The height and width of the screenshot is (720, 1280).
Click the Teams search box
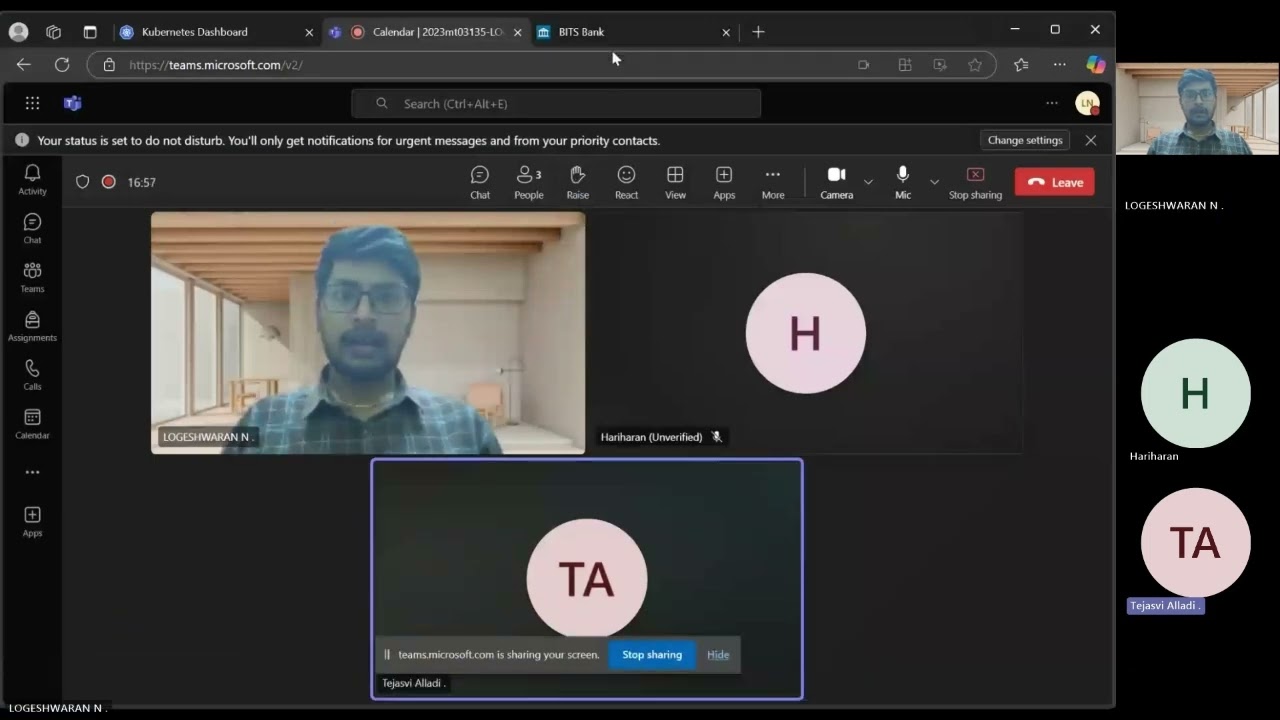coord(556,103)
